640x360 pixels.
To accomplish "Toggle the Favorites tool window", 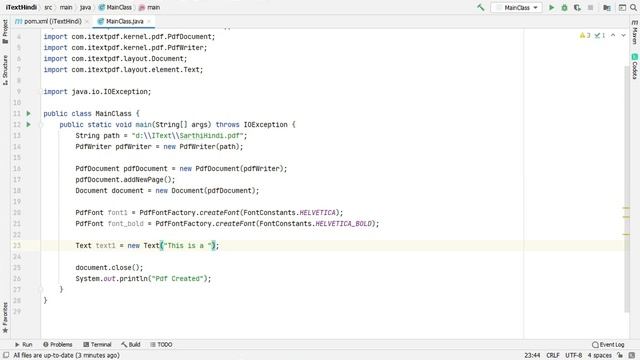I will pos(5,318).
